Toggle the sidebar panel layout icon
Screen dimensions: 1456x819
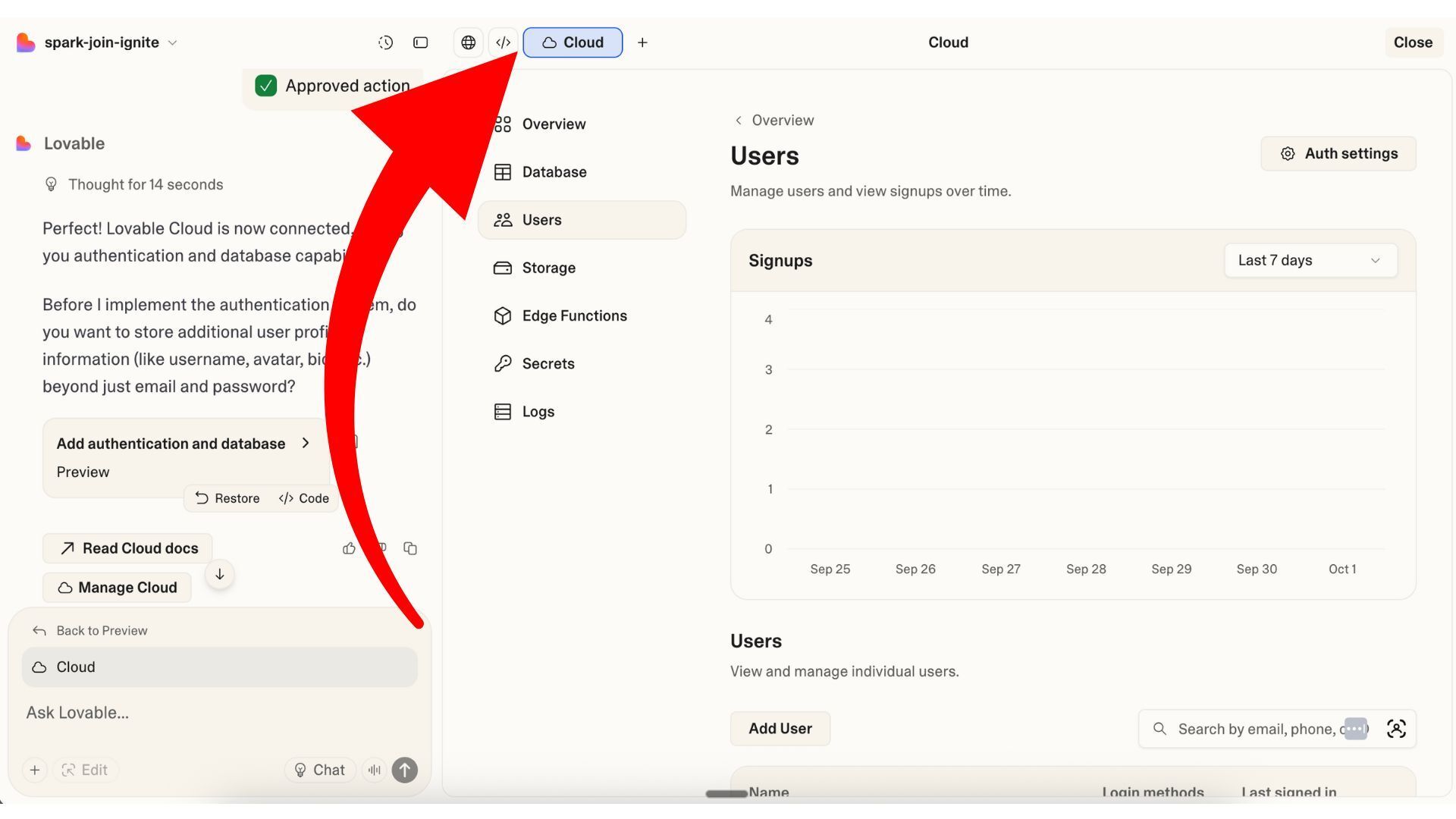[420, 43]
